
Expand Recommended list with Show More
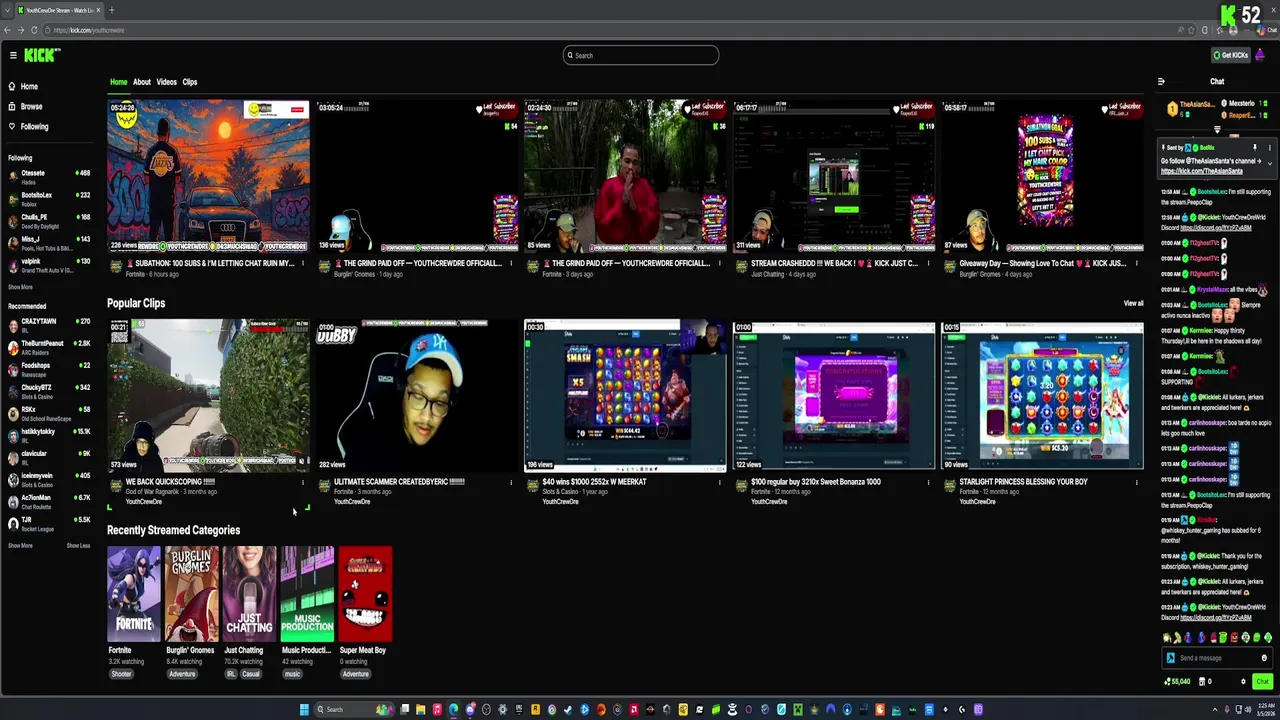click(20, 545)
